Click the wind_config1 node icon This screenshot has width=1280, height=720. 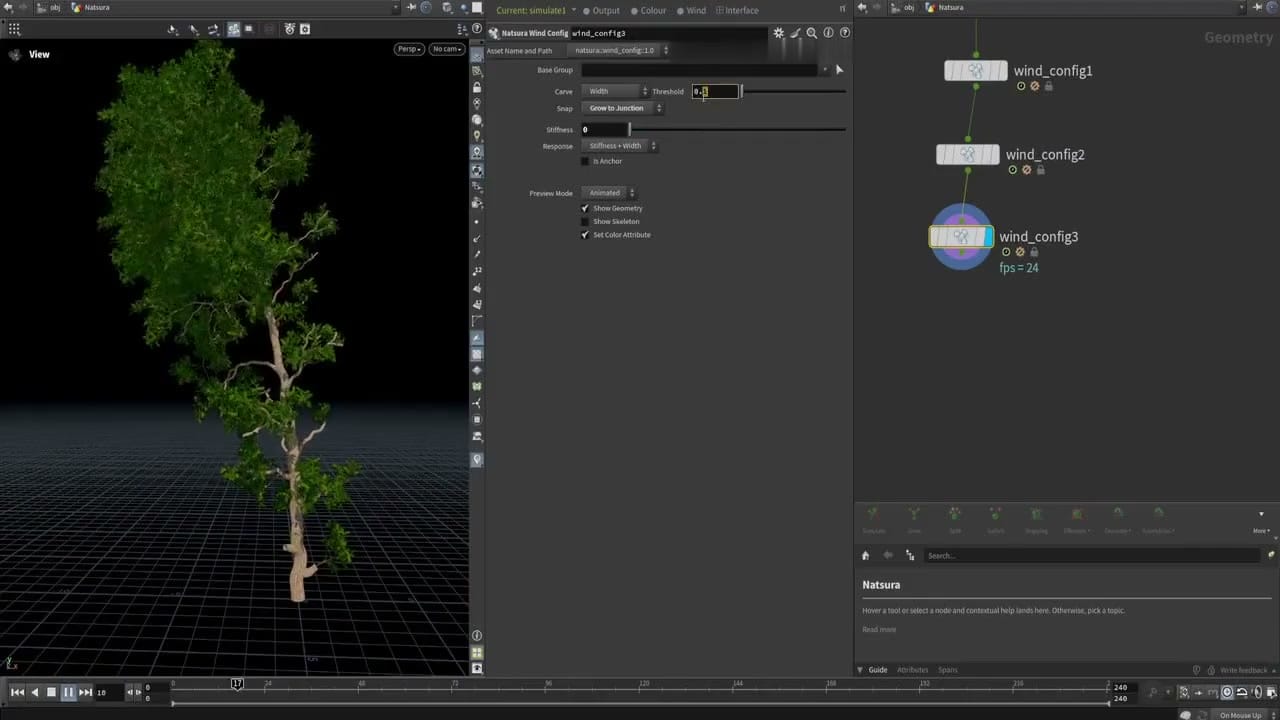pos(975,71)
